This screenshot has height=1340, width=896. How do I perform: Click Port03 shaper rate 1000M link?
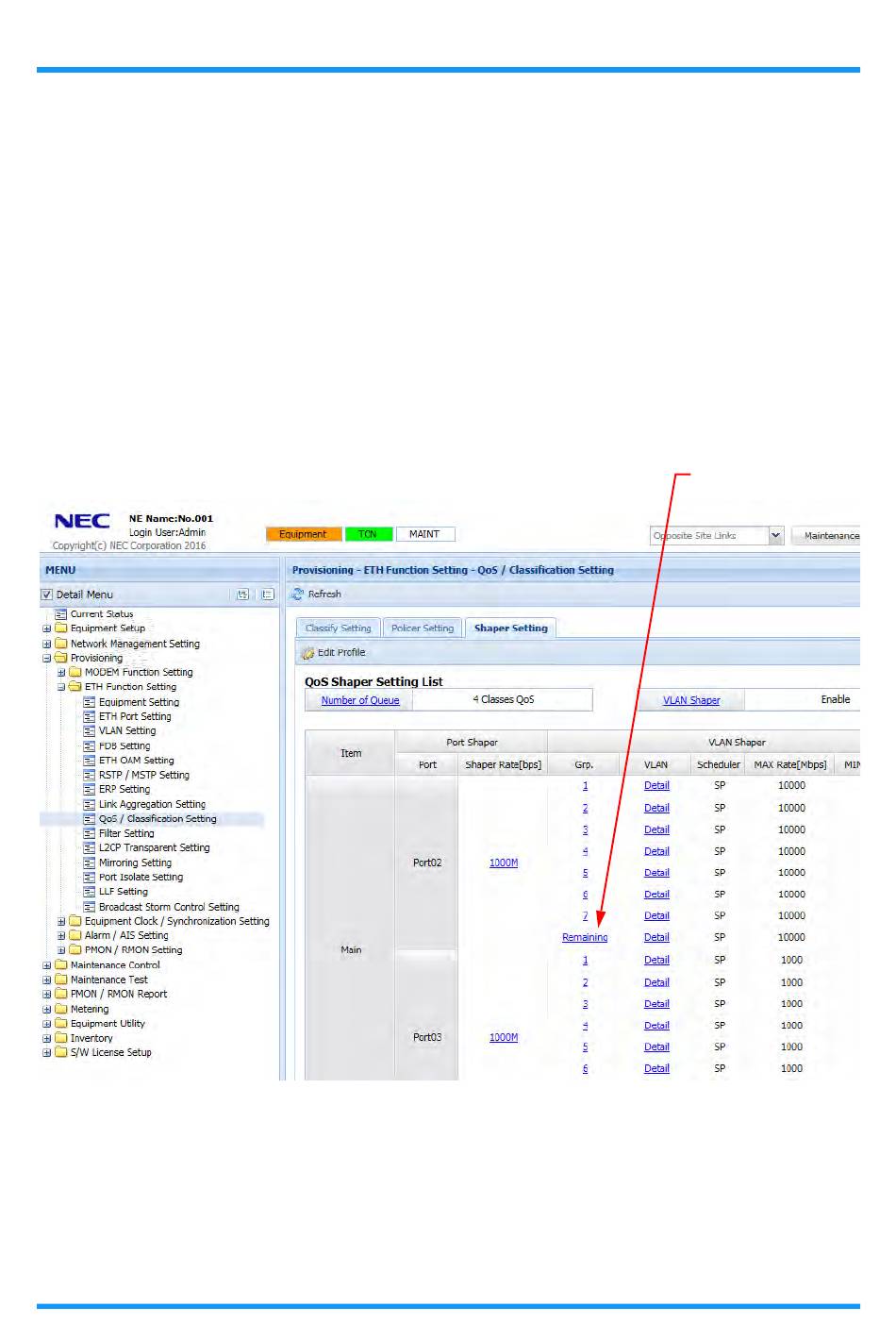tap(504, 1037)
